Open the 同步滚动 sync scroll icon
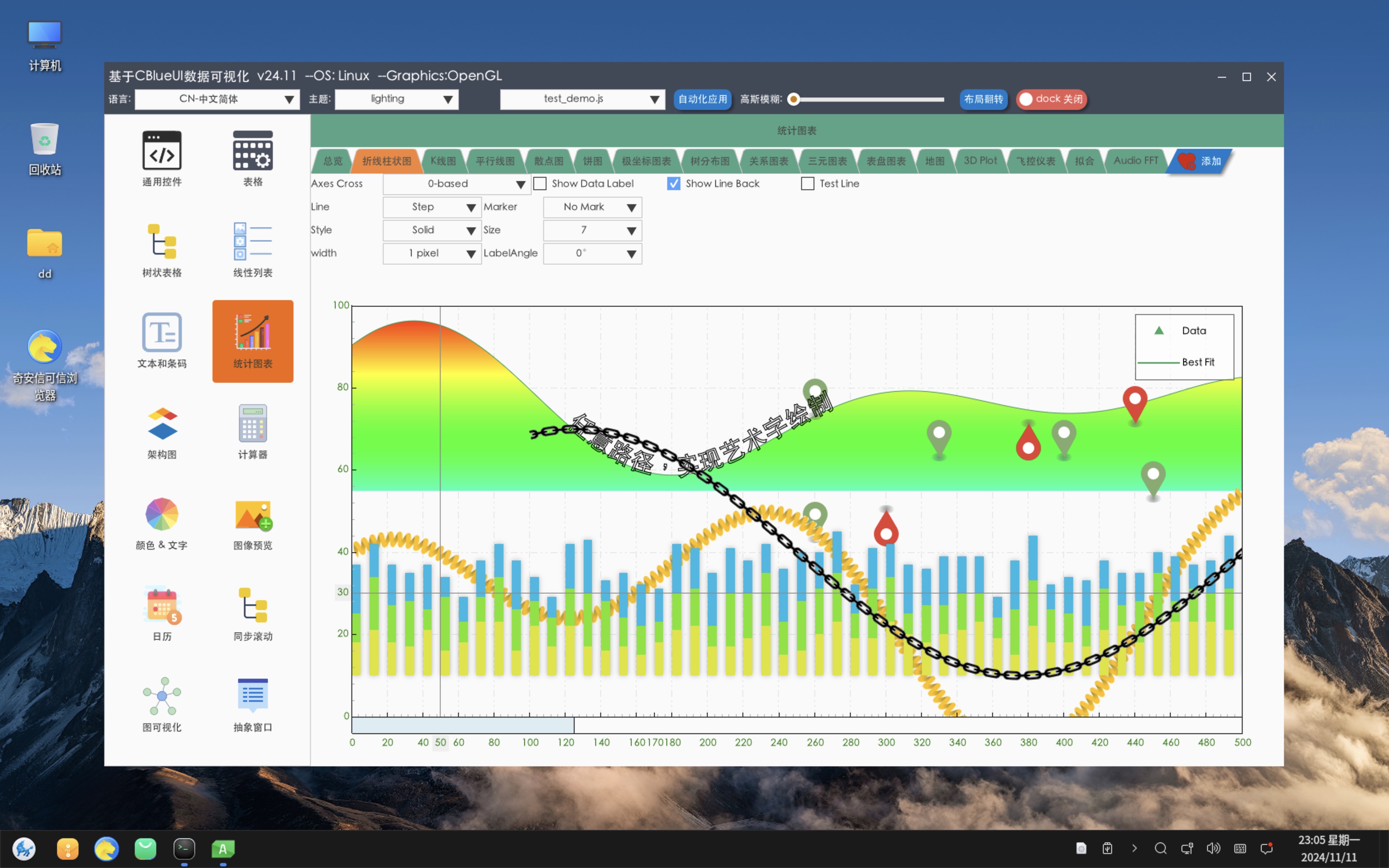This screenshot has width=1389, height=868. click(253, 614)
